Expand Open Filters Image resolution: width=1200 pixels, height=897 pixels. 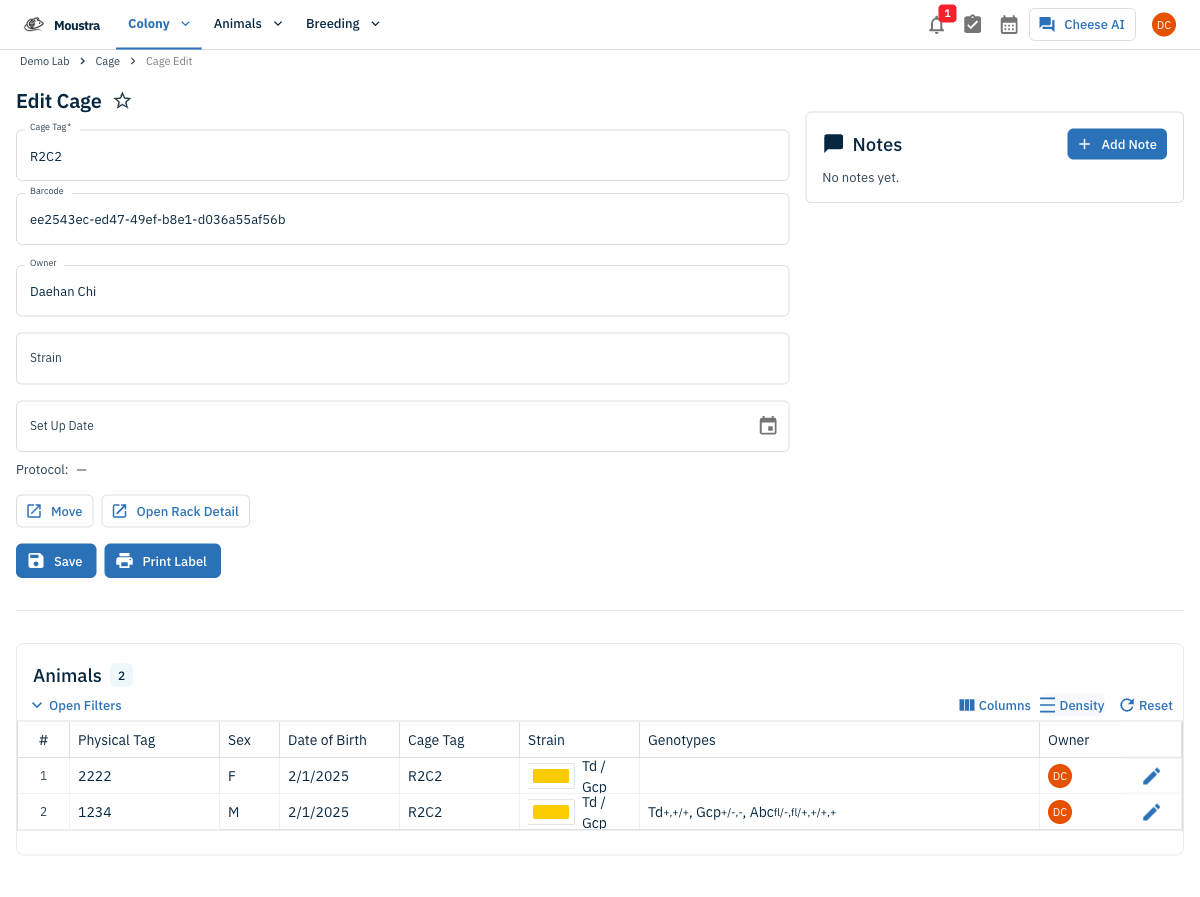[x=76, y=705]
